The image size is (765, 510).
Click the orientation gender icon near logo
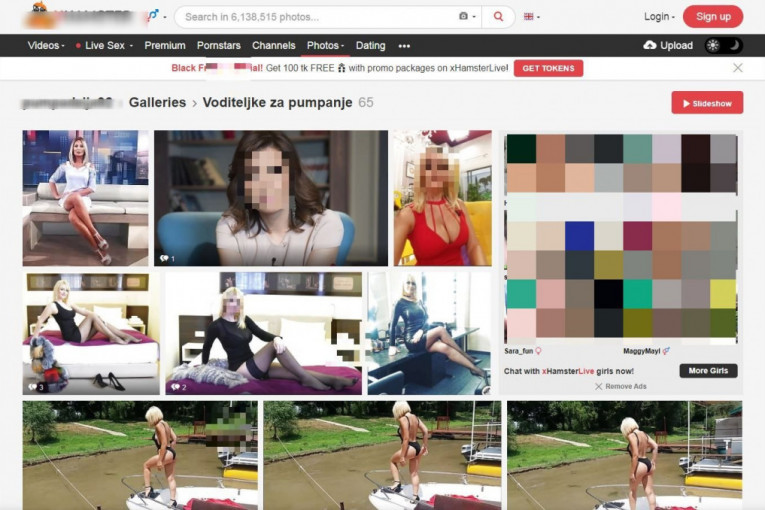point(152,16)
